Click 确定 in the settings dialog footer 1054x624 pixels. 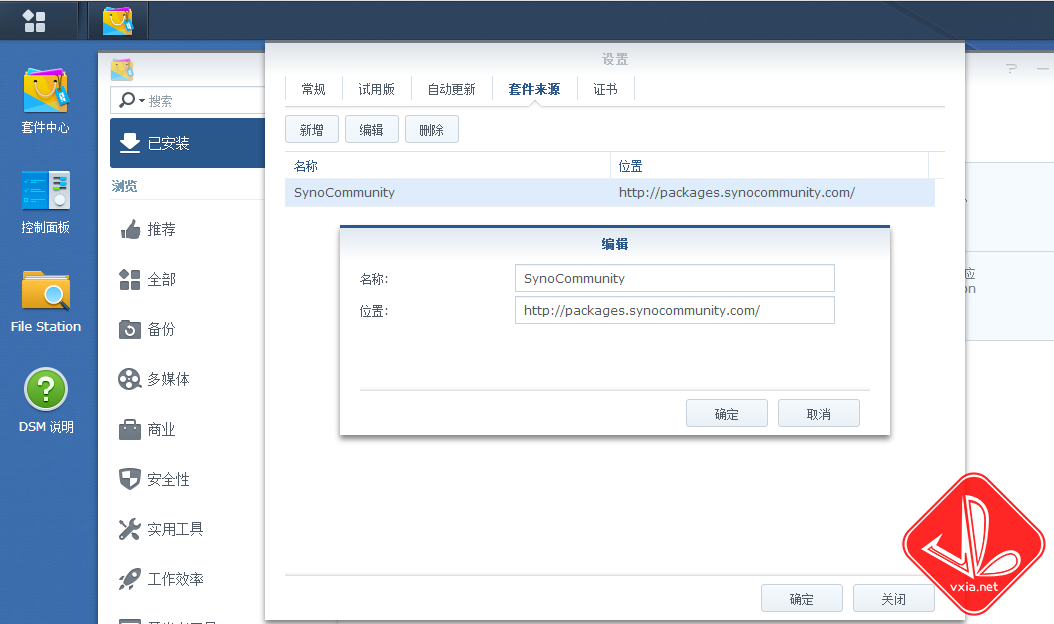pos(802,598)
